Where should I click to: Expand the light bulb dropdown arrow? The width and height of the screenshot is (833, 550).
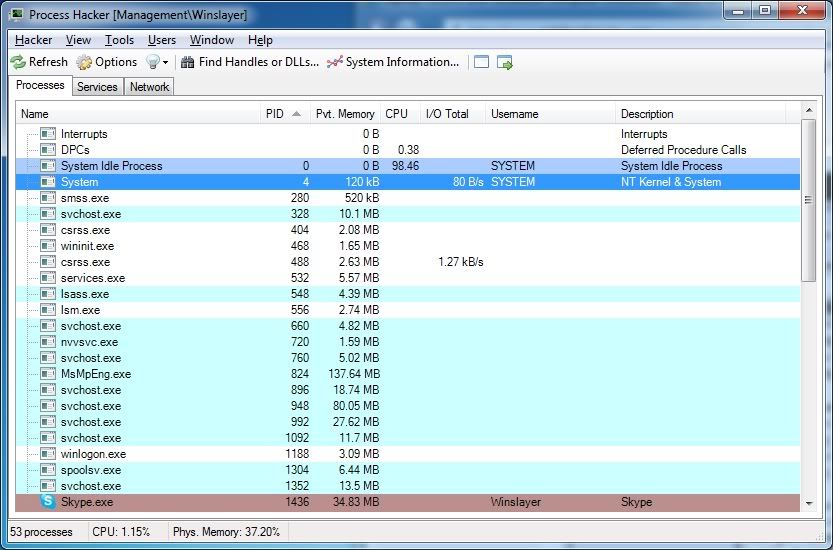pos(166,63)
